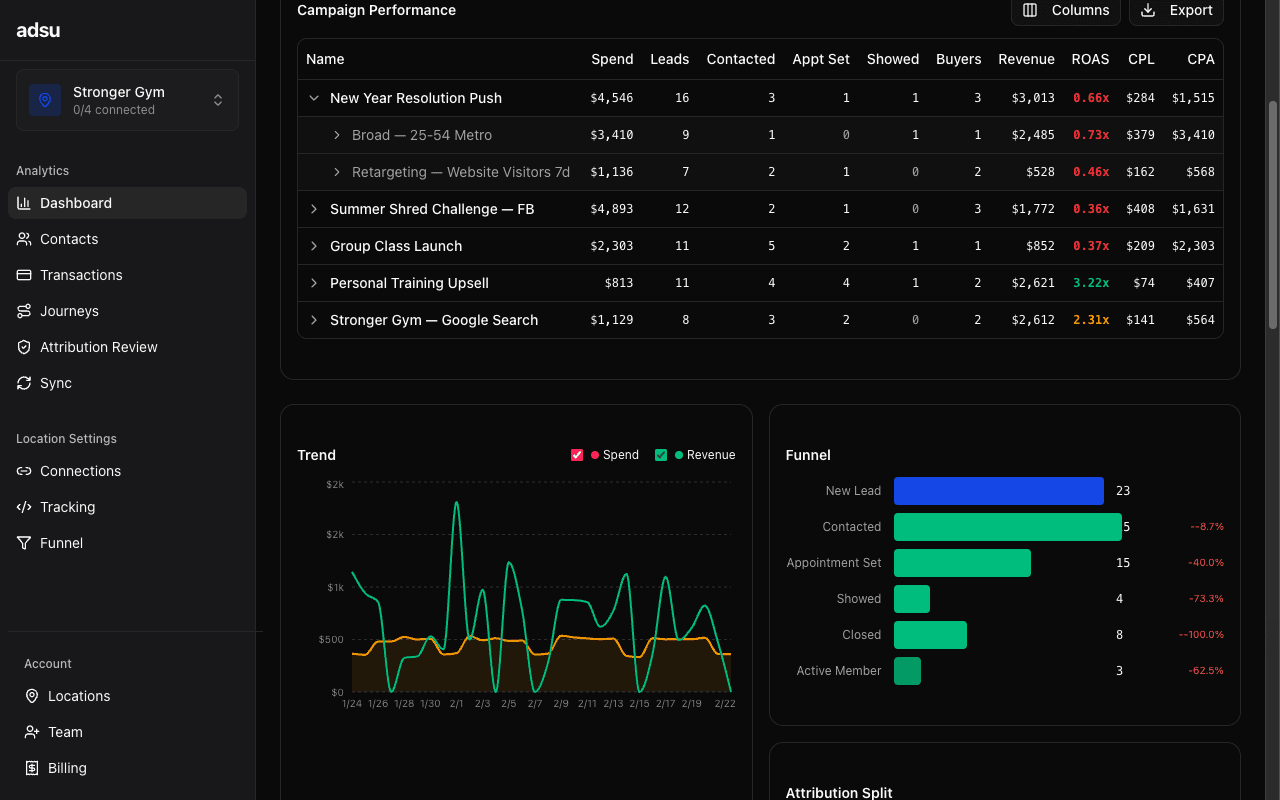Click the Export button
This screenshot has height=800, width=1280.
[1176, 11]
